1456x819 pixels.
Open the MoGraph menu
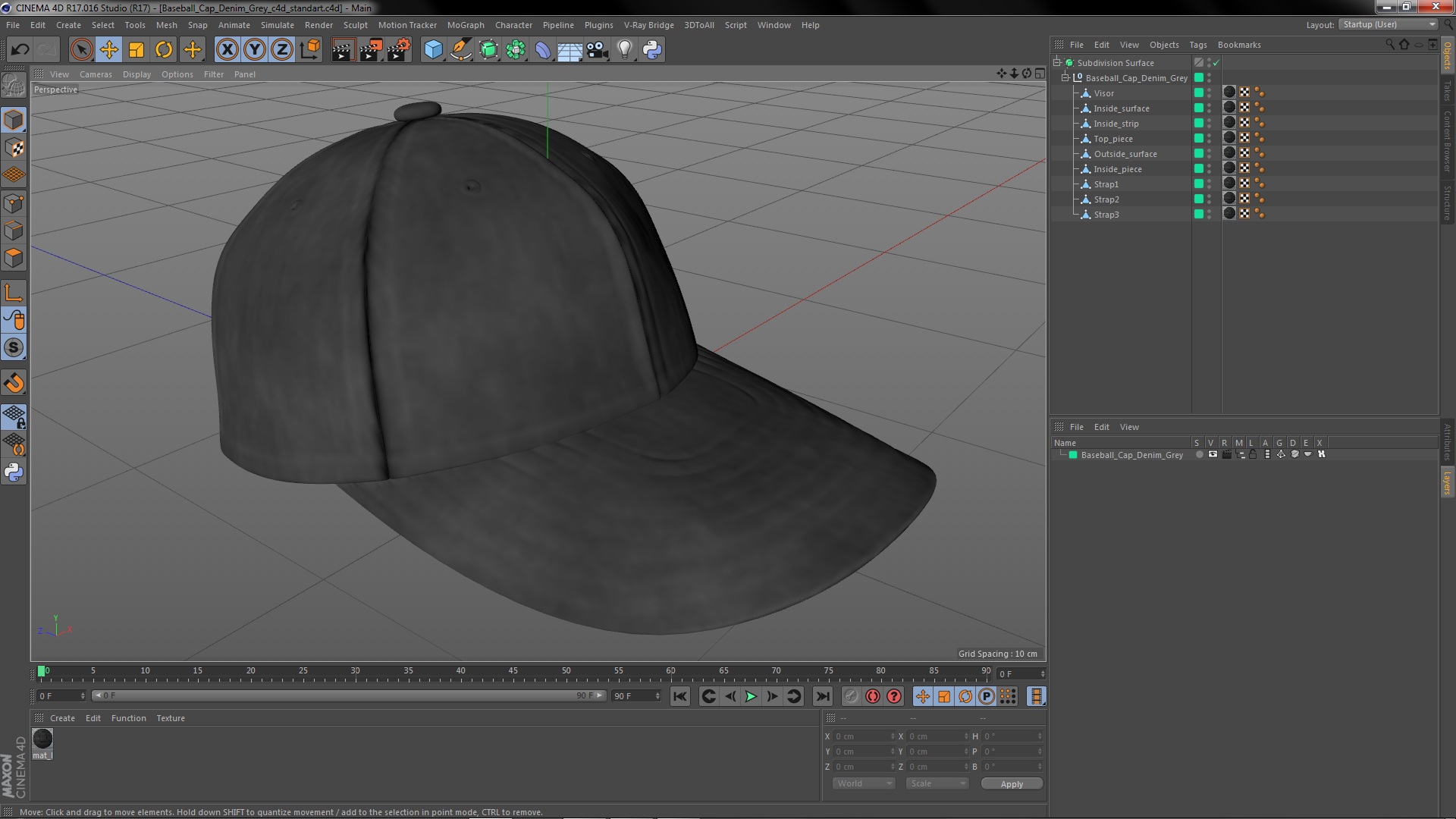[466, 25]
